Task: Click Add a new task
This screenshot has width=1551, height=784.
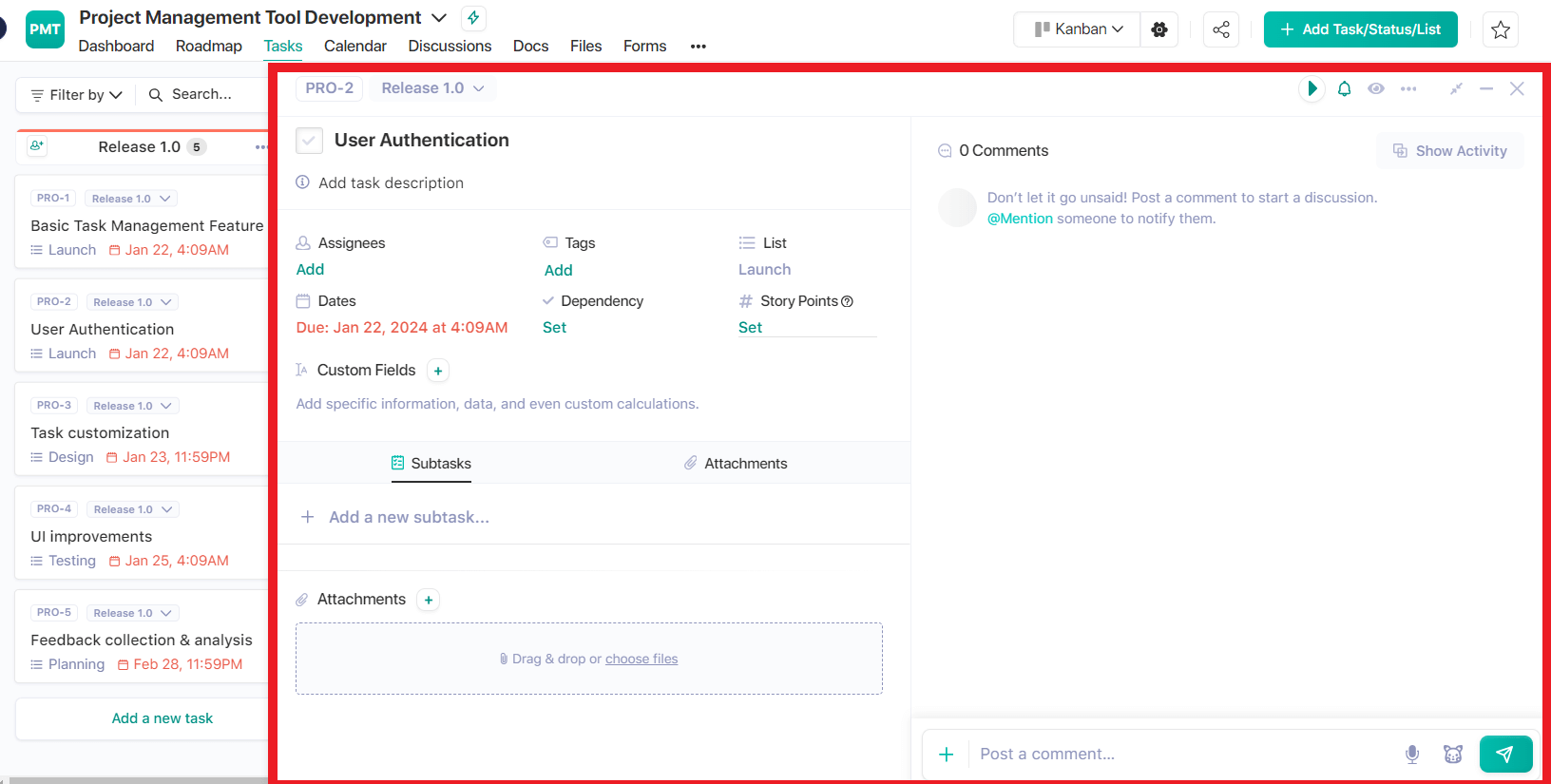Action: tap(162, 718)
